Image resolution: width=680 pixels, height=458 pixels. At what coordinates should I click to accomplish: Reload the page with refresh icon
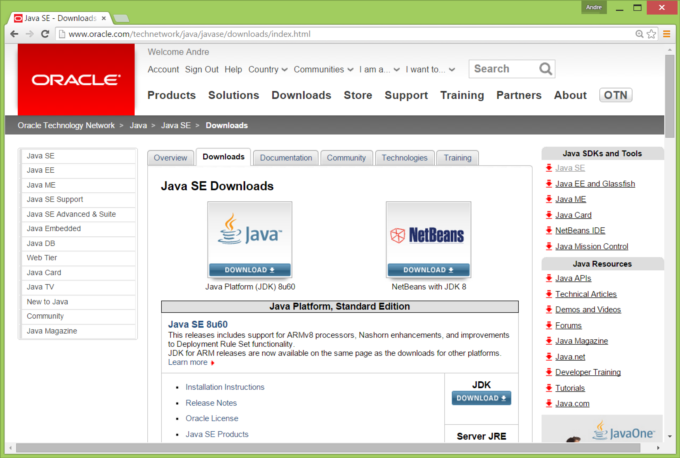click(45, 34)
